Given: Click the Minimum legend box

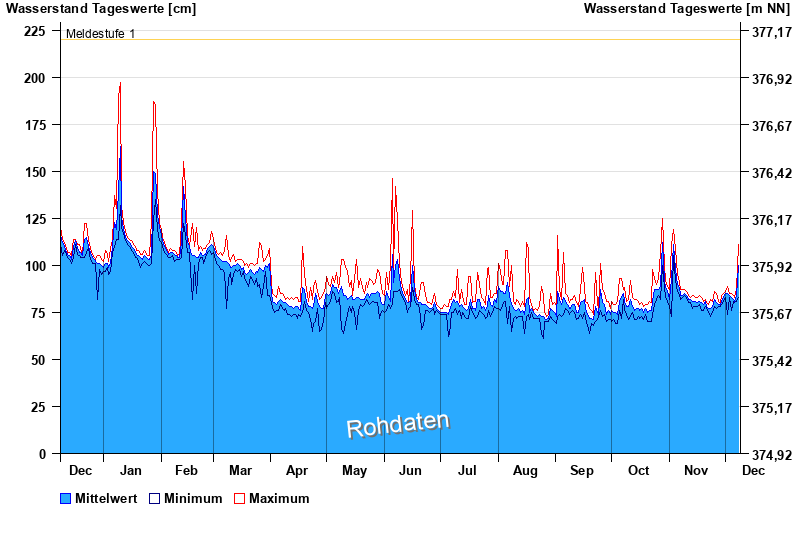Looking at the screenshot, I should 154,498.
